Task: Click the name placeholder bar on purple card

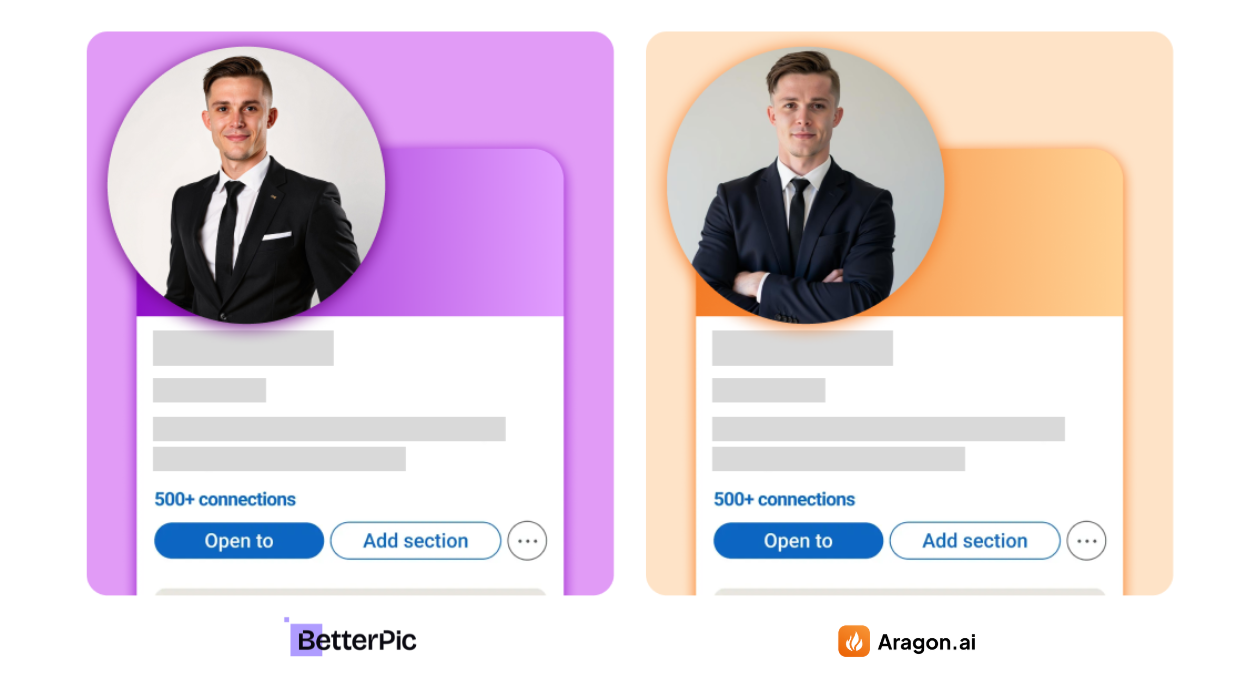Action: (243, 348)
